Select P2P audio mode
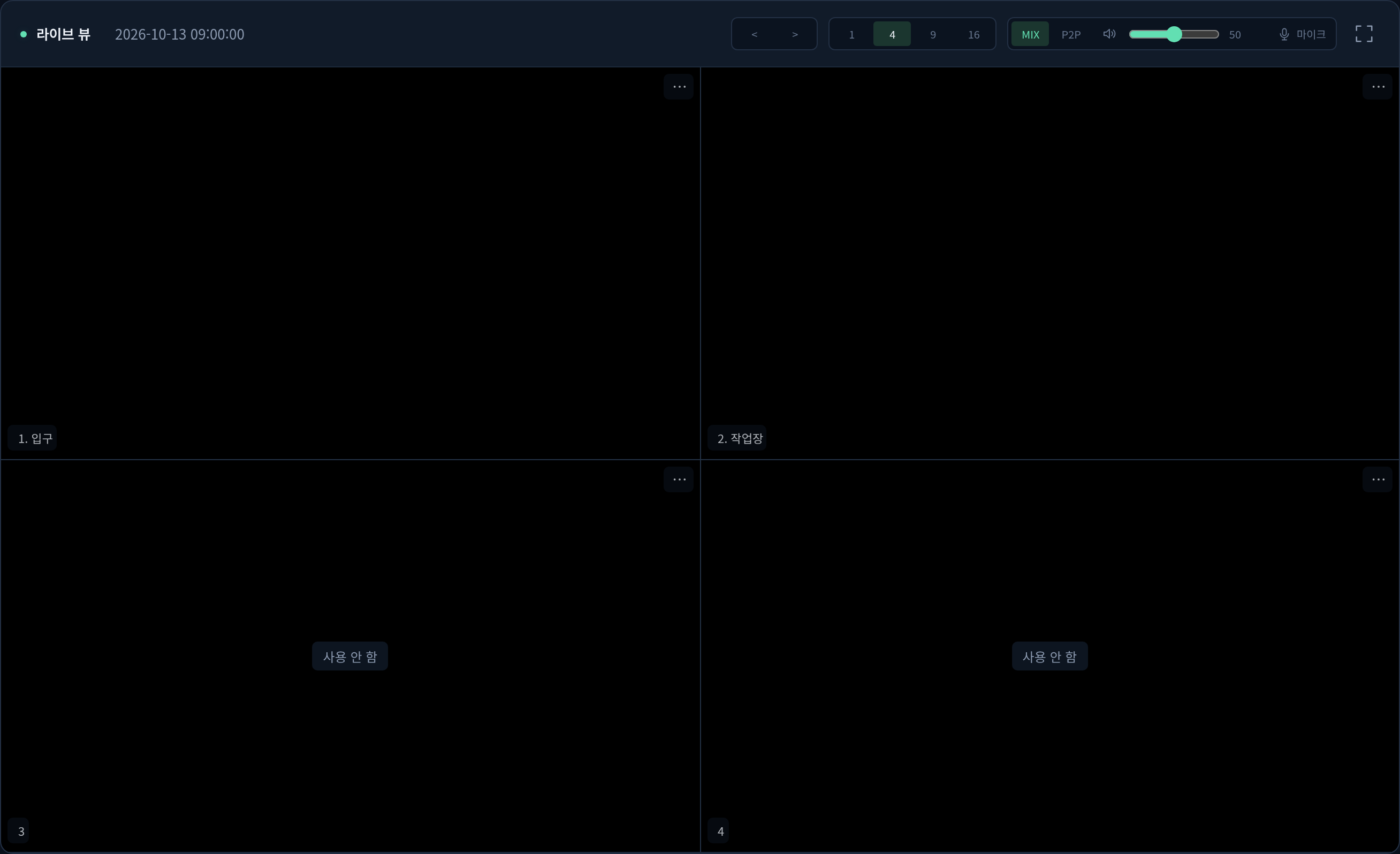1400x854 pixels. pos(1070,34)
